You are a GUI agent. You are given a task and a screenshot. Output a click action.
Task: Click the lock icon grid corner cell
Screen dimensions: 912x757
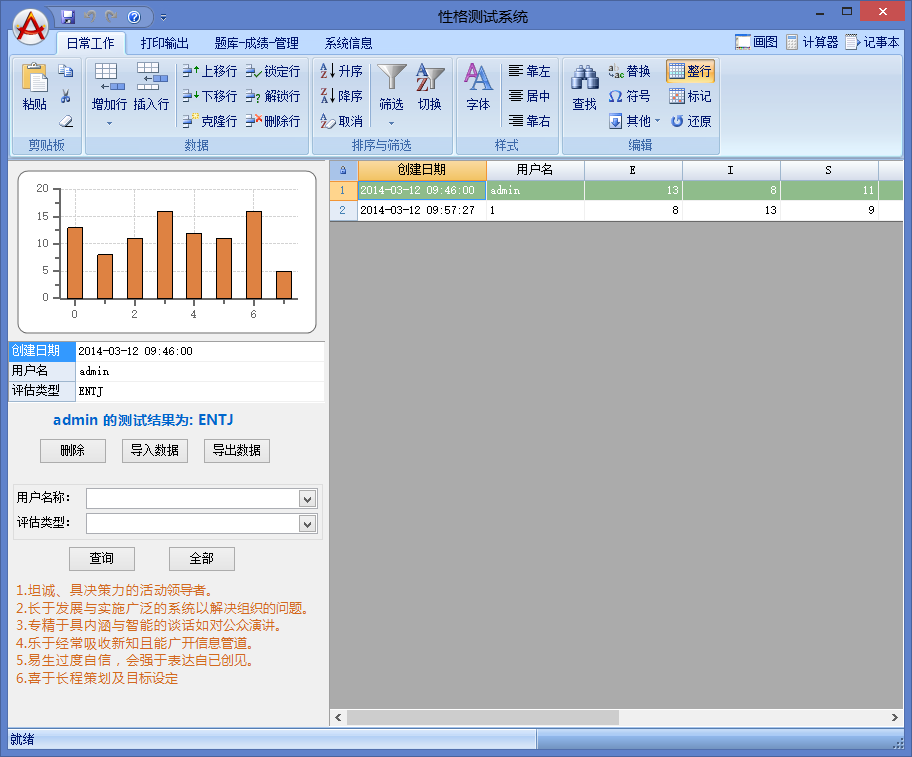coord(343,170)
